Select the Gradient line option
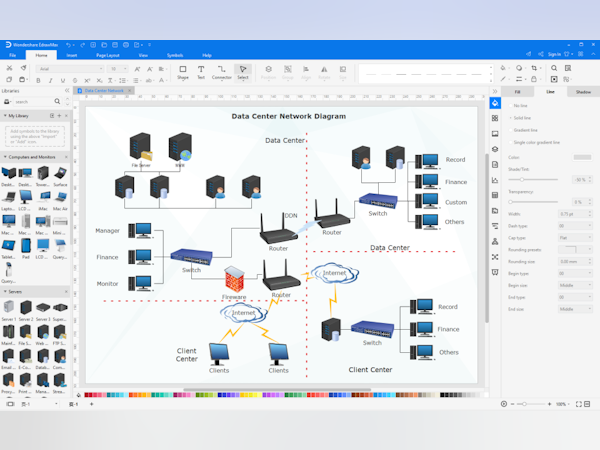 (x=523, y=130)
